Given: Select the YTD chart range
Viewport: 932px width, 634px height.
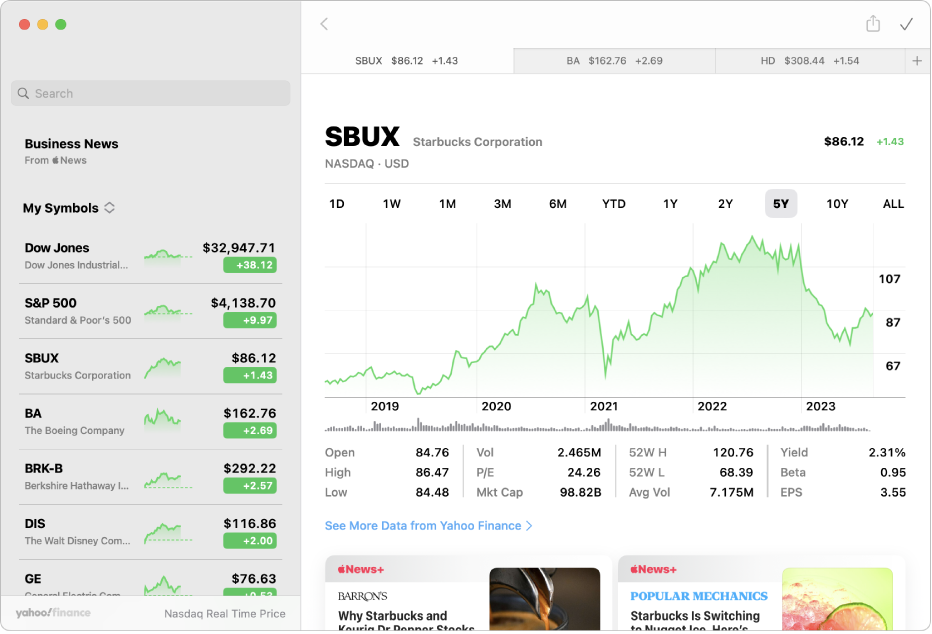Looking at the screenshot, I should [x=614, y=204].
